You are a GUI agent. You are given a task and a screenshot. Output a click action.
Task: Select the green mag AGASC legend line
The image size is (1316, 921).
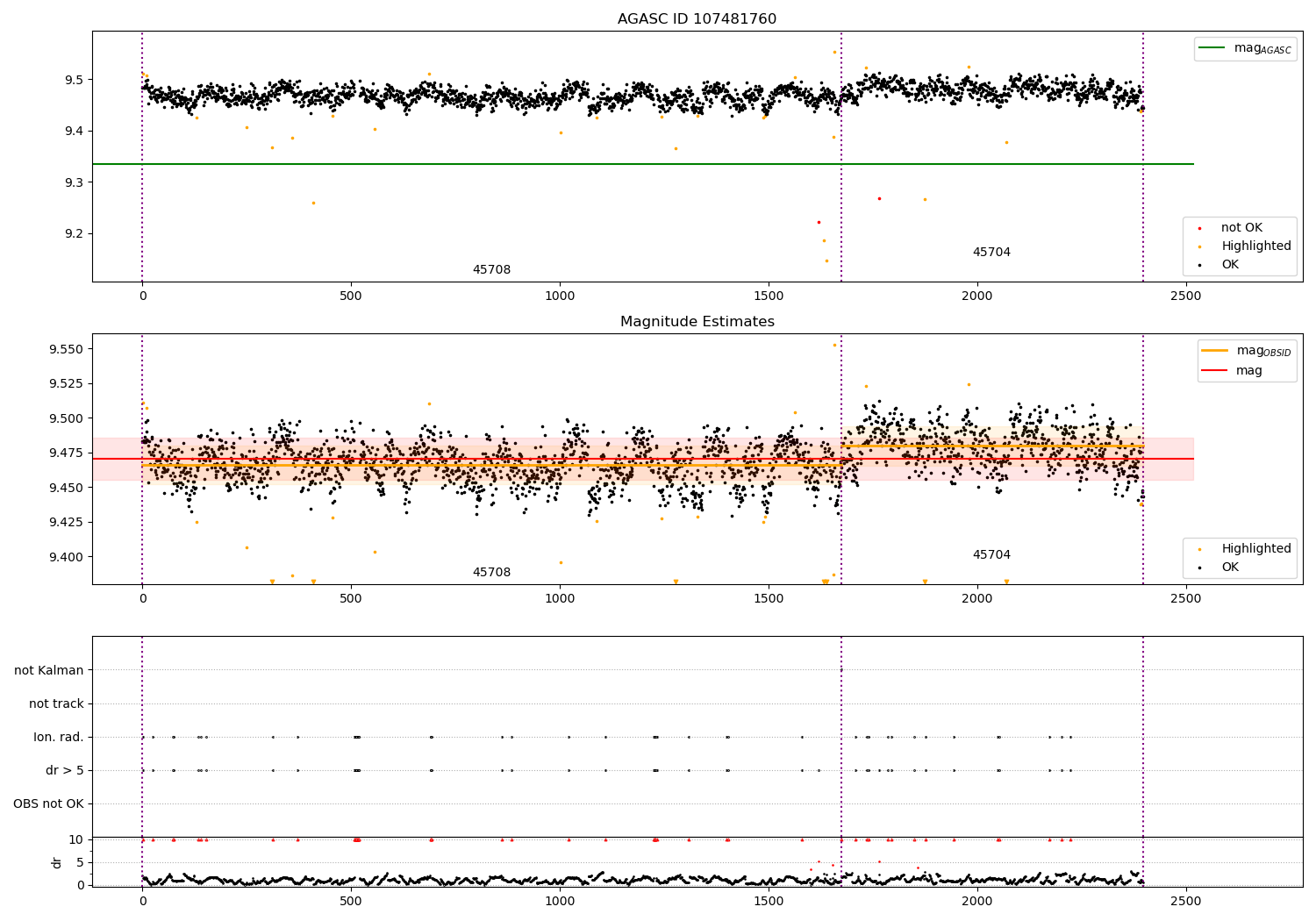[x=1212, y=48]
